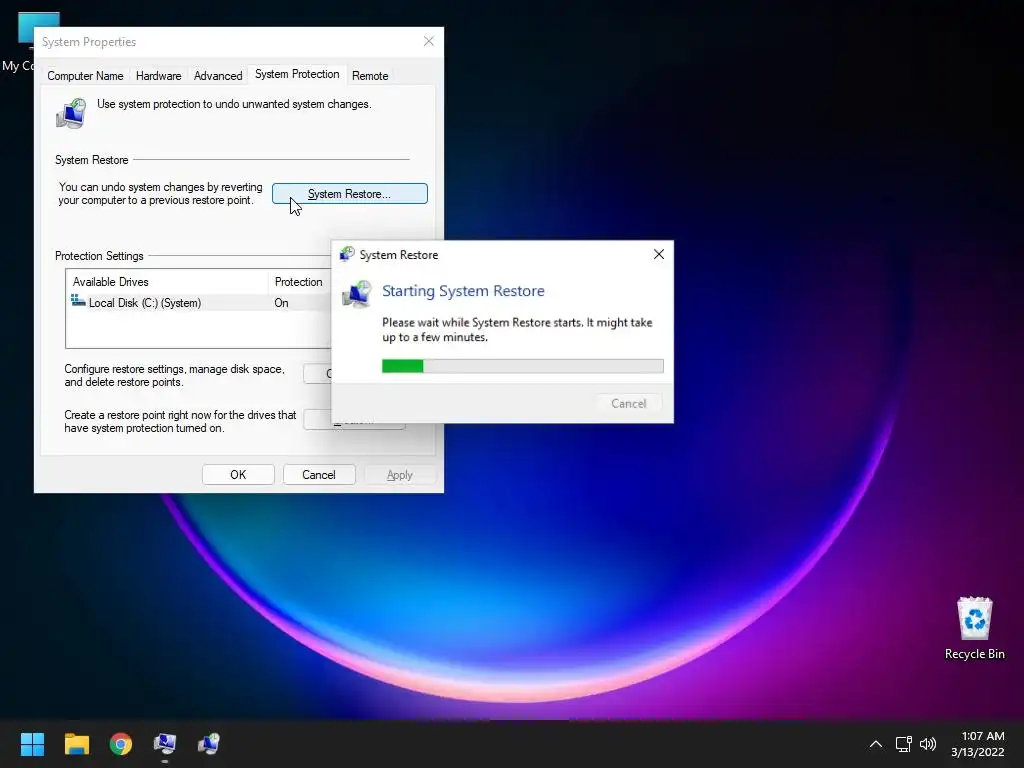Click the large Starting System Restore icon
The height and width of the screenshot is (768, 1024).
click(x=357, y=295)
